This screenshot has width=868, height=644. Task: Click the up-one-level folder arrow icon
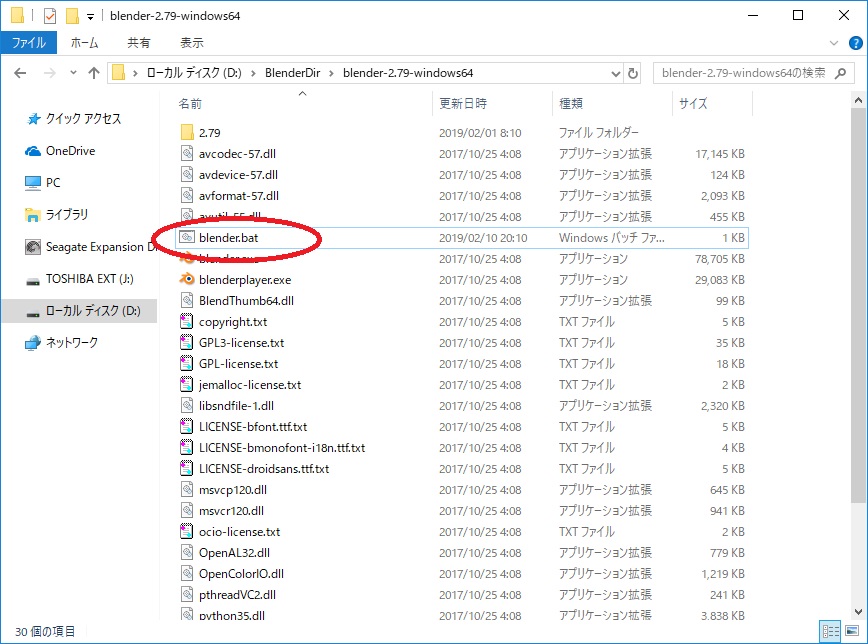(94, 72)
